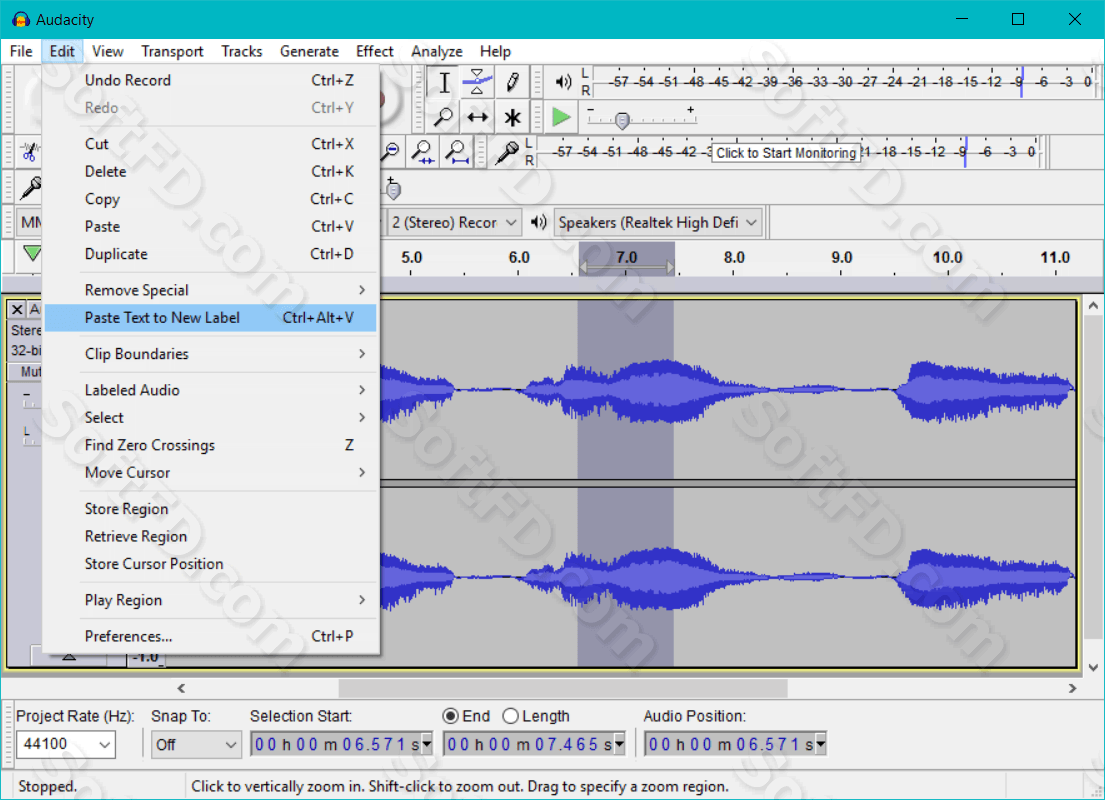This screenshot has height=800, width=1105.
Task: Click the Zoom Out magnifier icon
Action: pos(390,151)
